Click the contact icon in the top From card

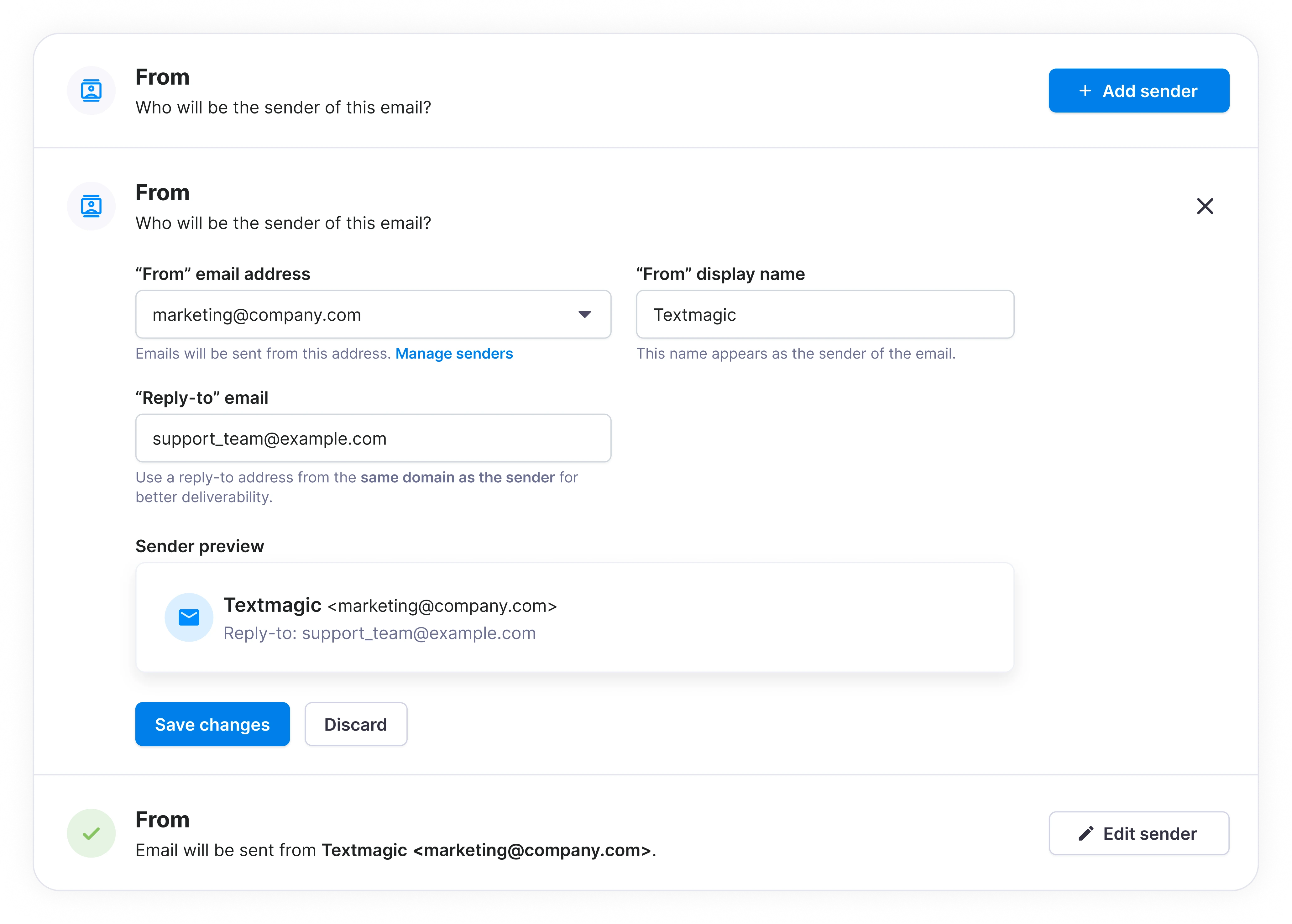click(91, 91)
